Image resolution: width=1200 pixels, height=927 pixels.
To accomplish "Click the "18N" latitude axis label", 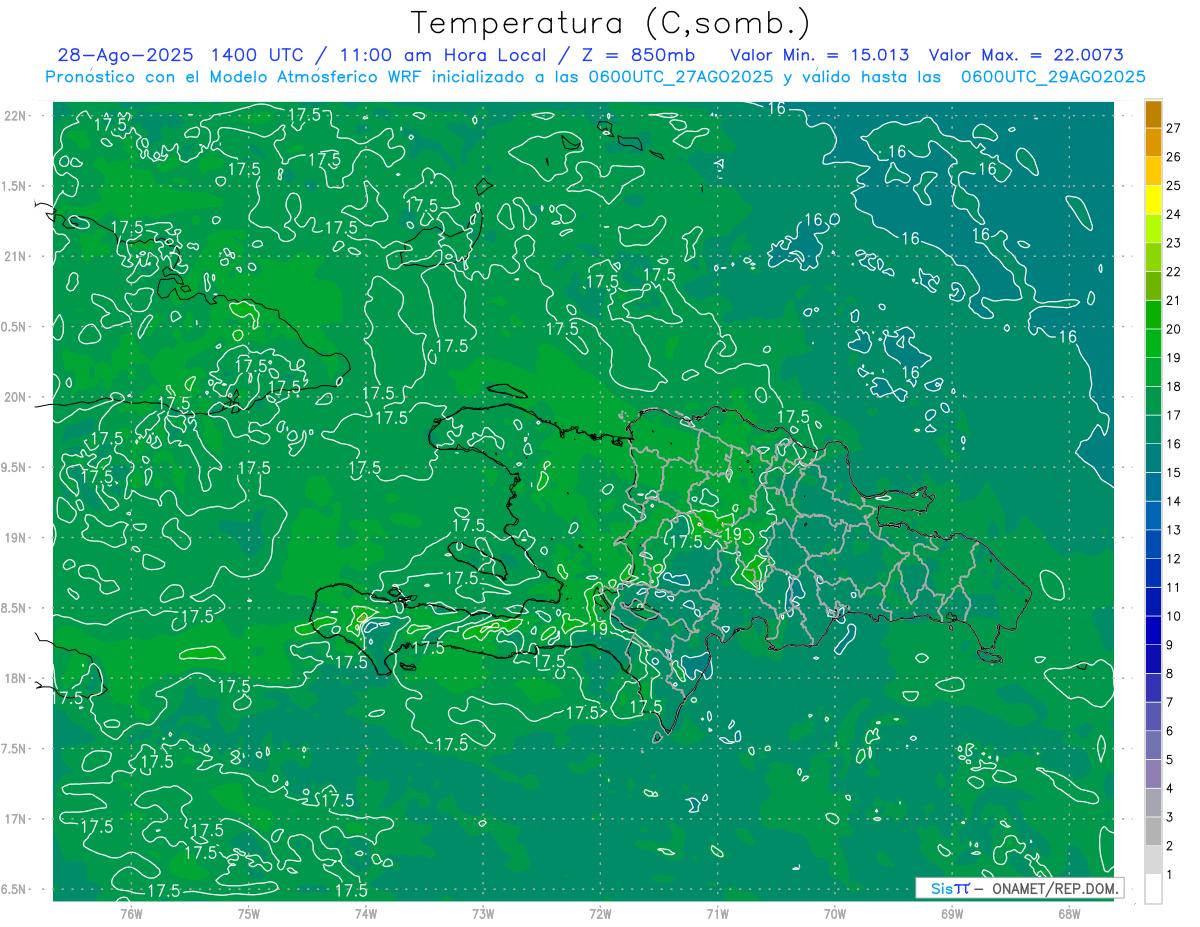I will pyautogui.click(x=16, y=678).
